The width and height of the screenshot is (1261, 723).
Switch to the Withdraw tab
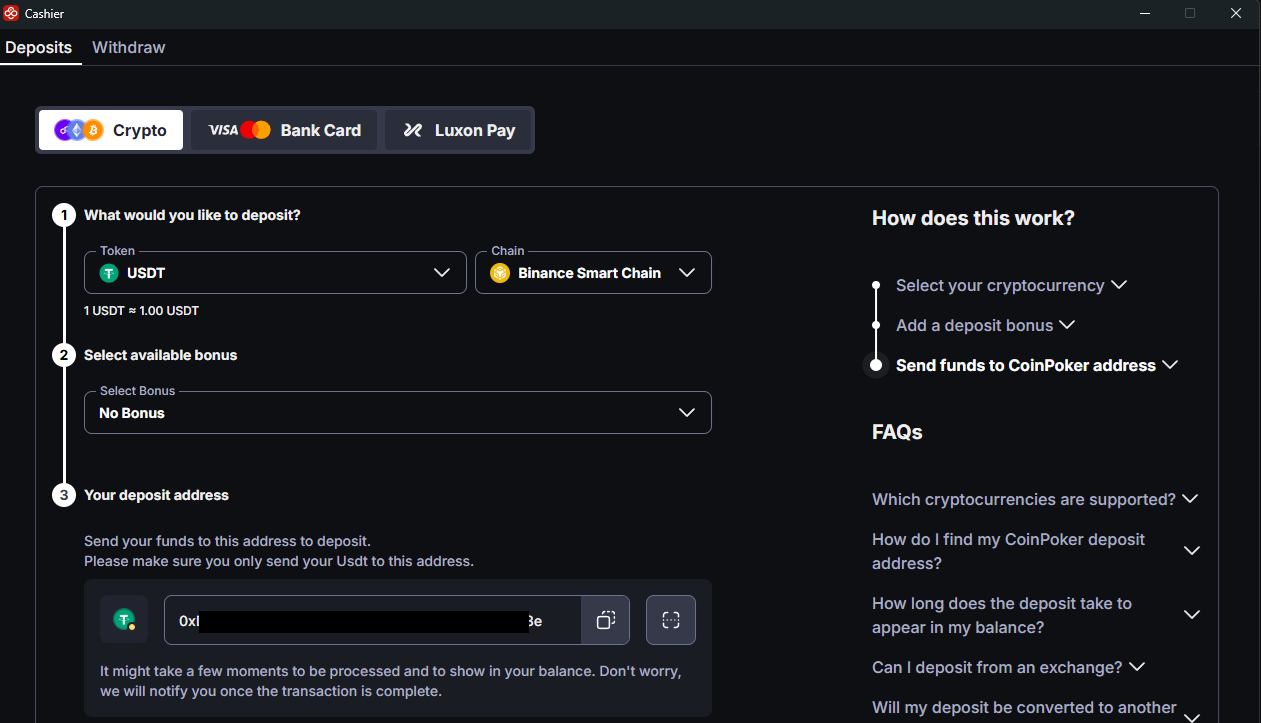pyautogui.click(x=128, y=47)
